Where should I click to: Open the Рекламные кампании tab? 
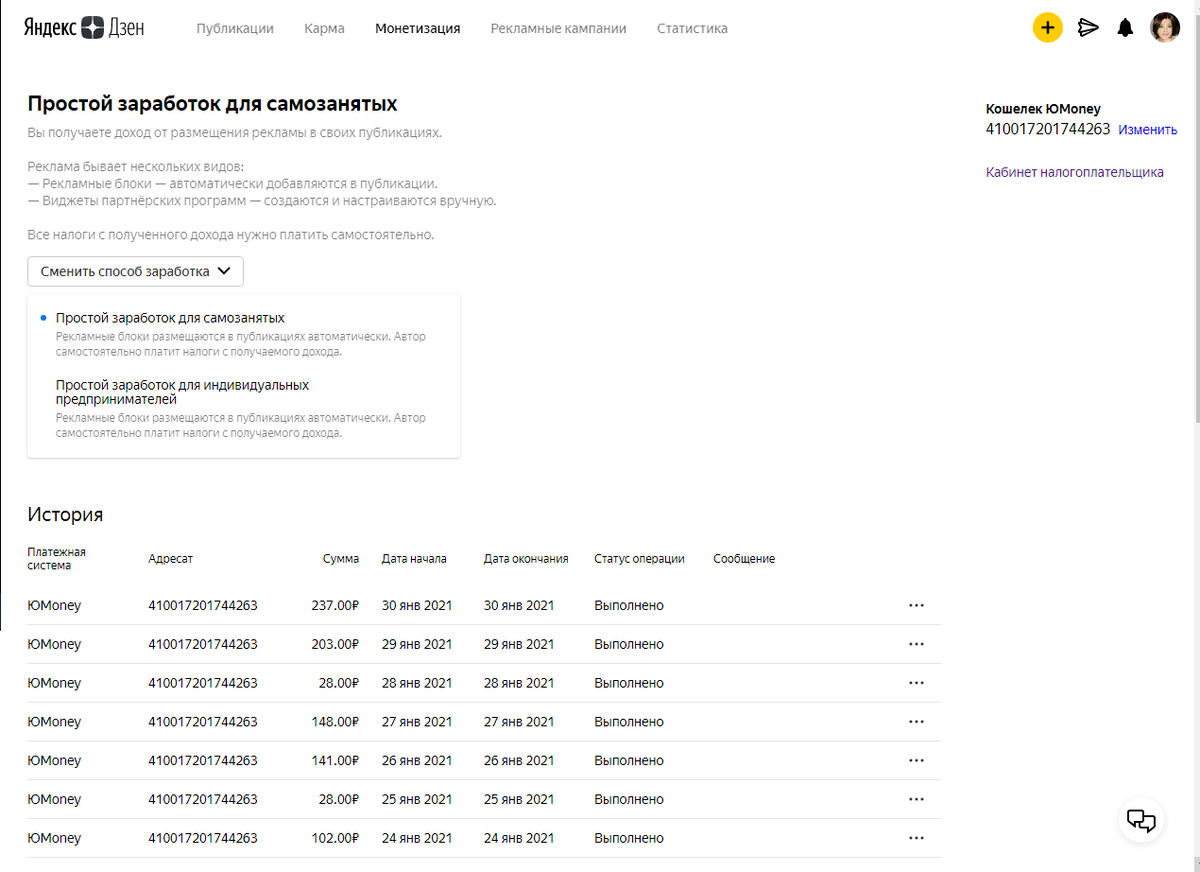coord(559,28)
